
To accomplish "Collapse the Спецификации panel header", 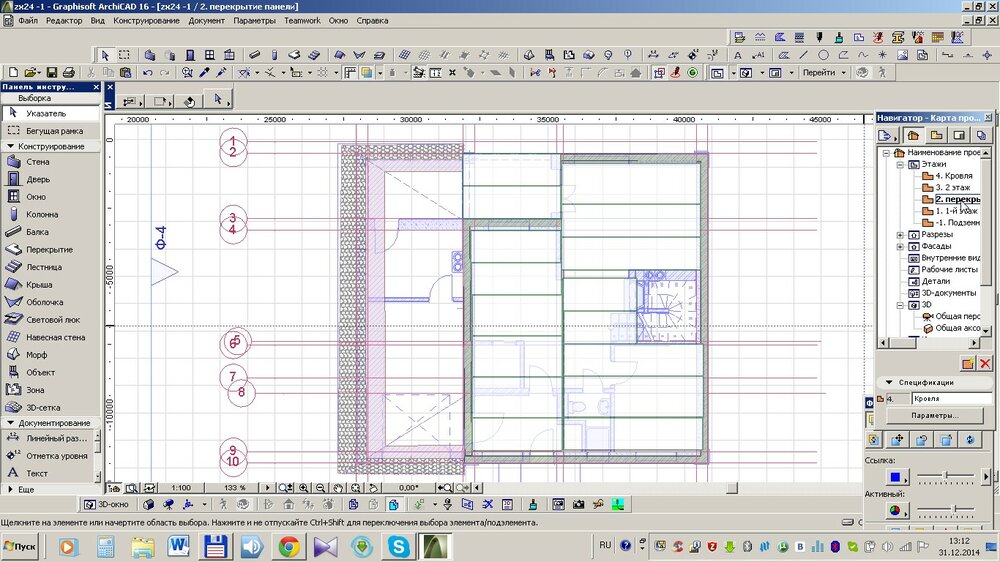I will (889, 382).
